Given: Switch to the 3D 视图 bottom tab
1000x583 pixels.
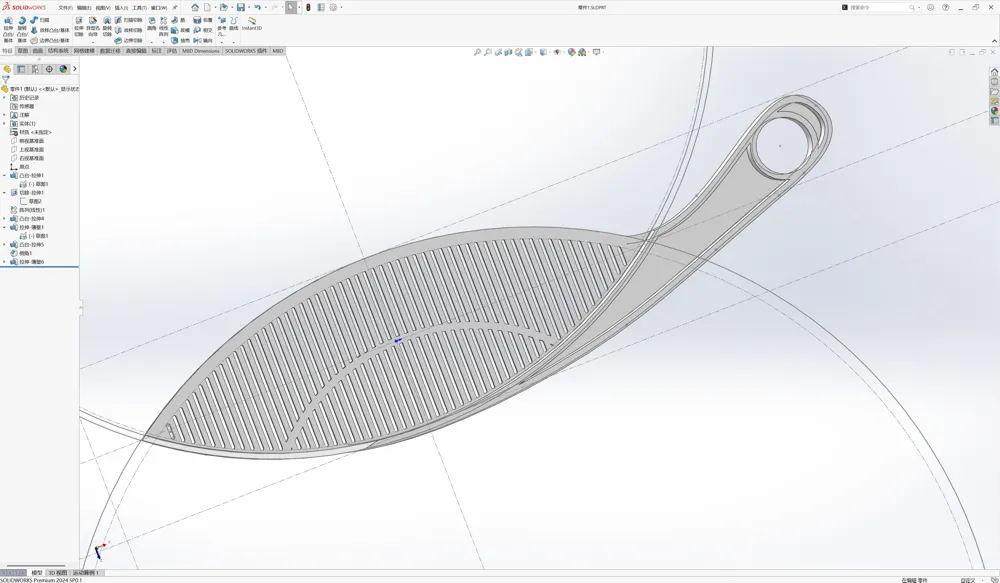Looking at the screenshot, I should pyautogui.click(x=57, y=573).
